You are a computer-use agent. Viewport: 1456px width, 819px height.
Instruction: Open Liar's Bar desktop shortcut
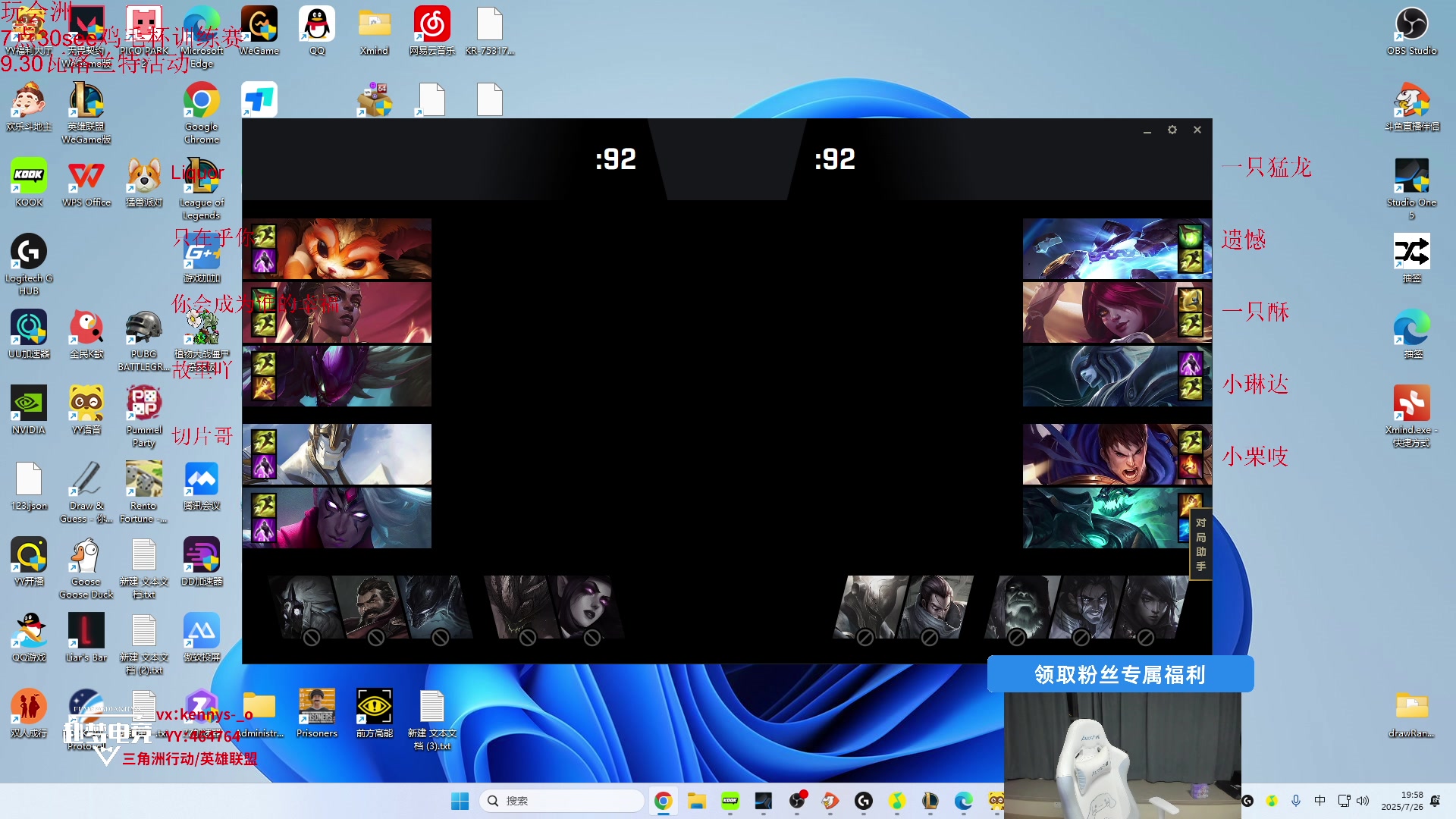[86, 638]
